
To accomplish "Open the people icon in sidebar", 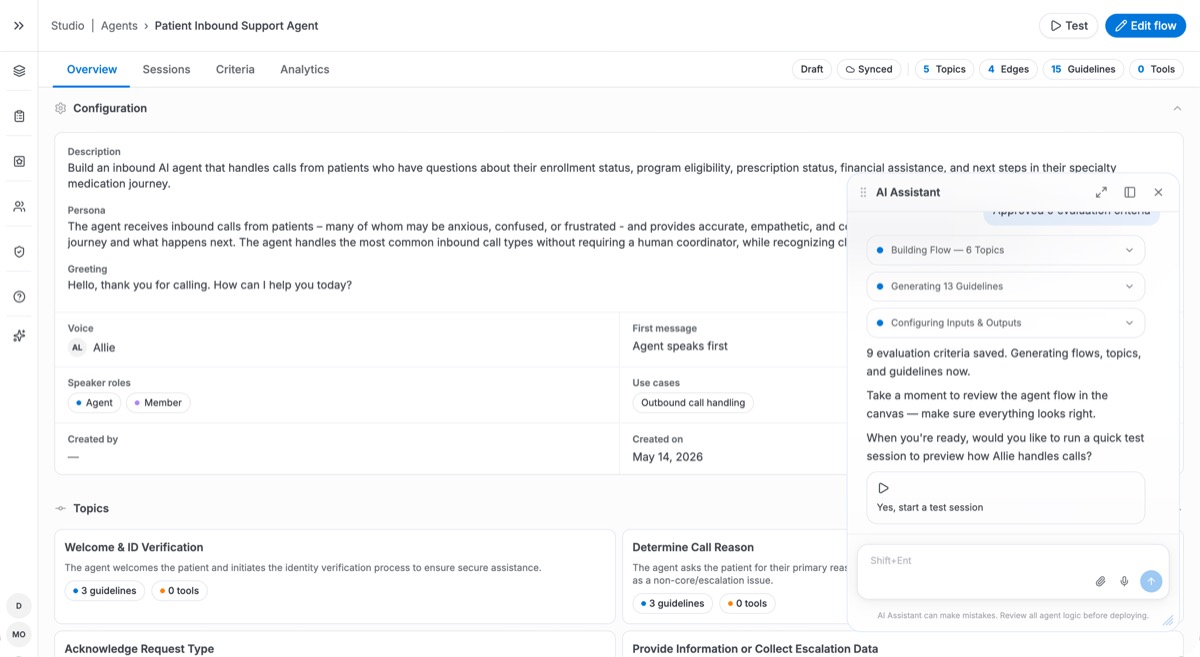I will (19, 207).
